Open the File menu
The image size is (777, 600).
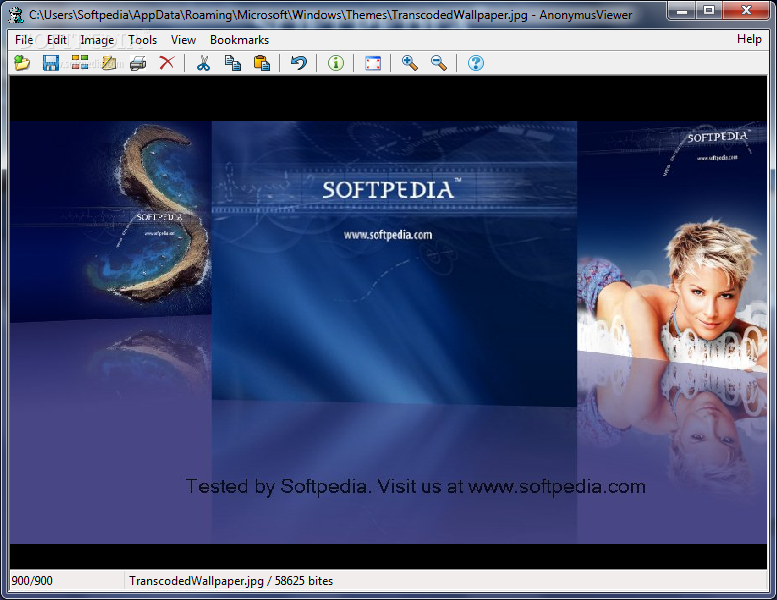pyautogui.click(x=24, y=40)
